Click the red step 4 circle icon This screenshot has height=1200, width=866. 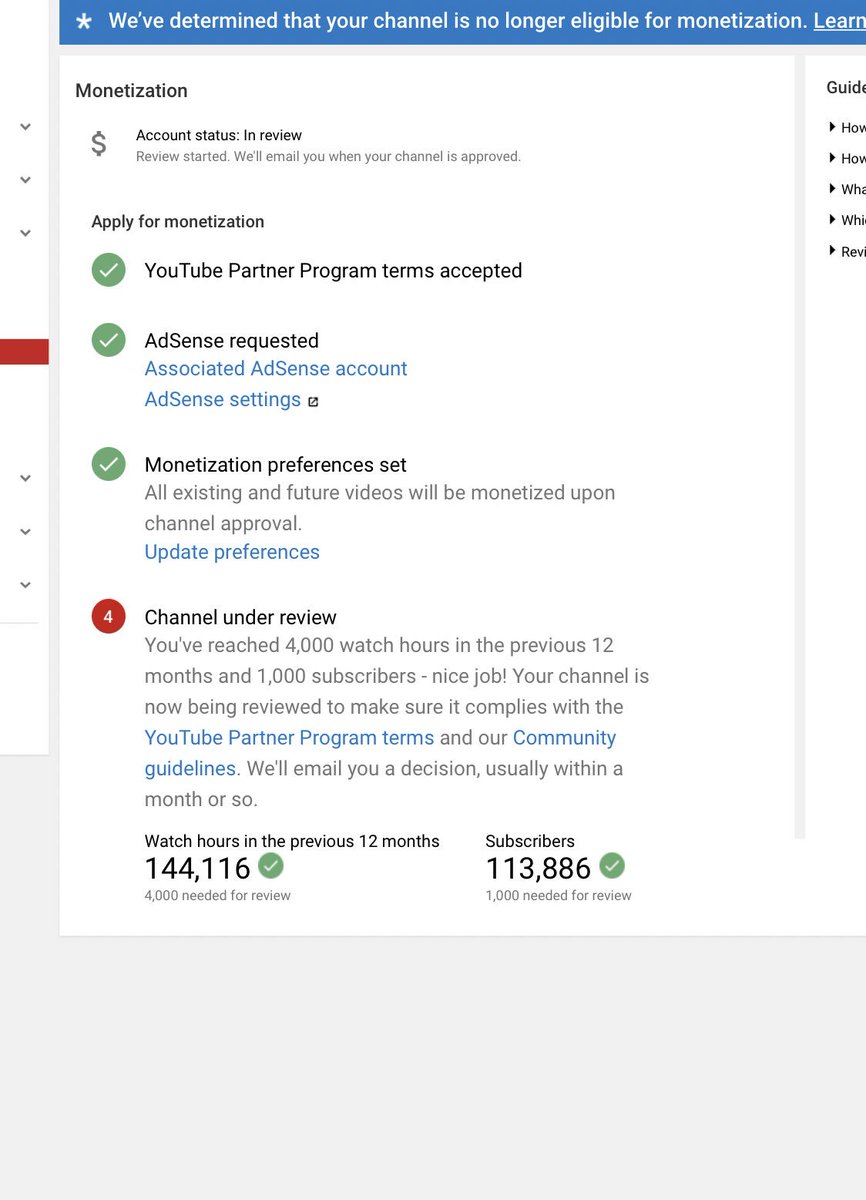108,617
